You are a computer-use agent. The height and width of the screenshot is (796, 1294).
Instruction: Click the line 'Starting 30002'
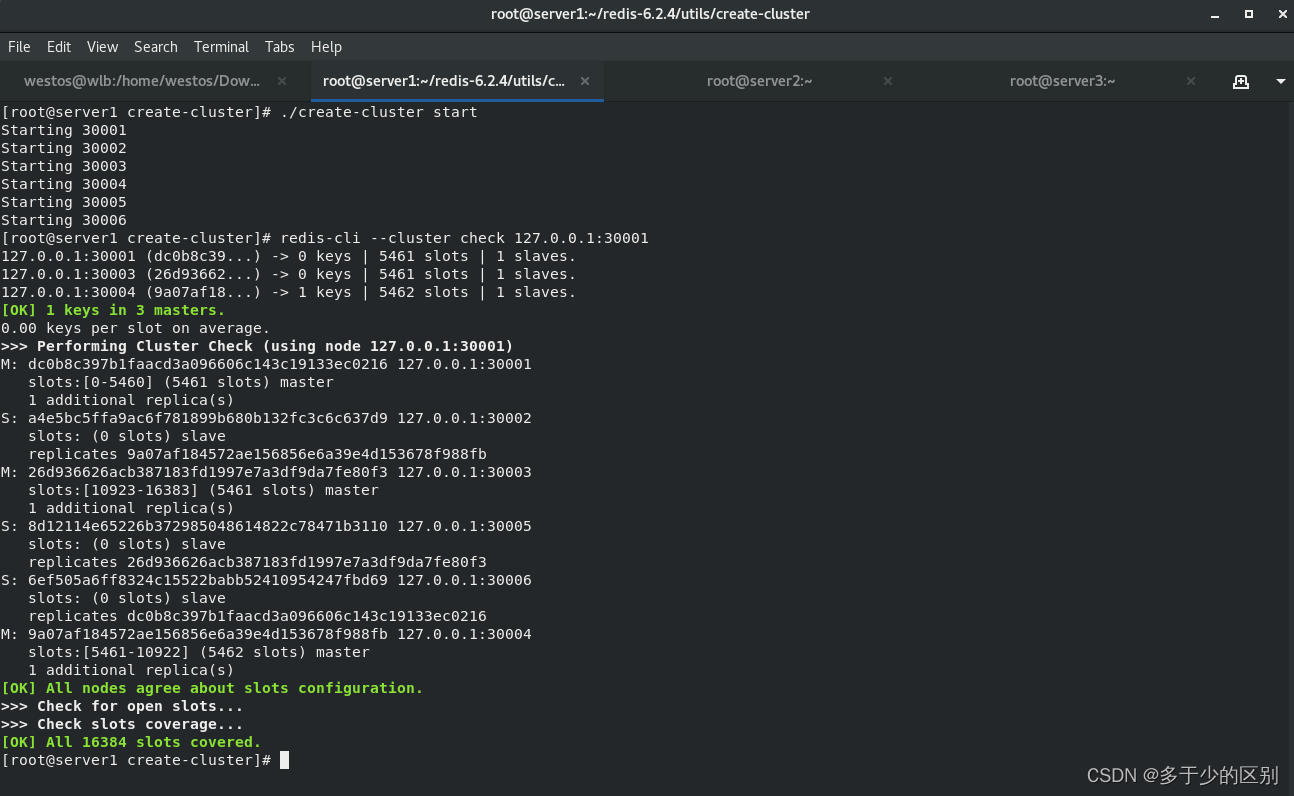point(64,148)
